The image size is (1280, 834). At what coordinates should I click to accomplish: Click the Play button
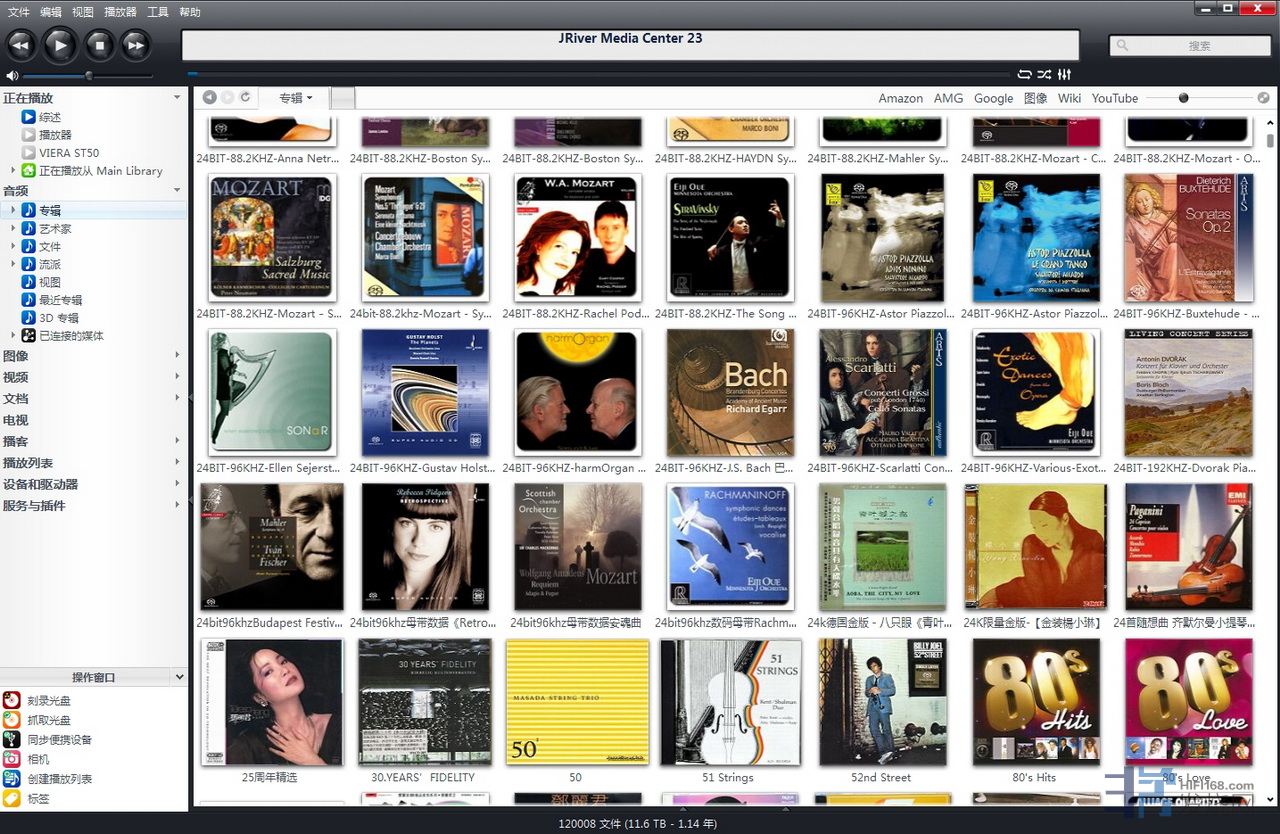coord(60,45)
